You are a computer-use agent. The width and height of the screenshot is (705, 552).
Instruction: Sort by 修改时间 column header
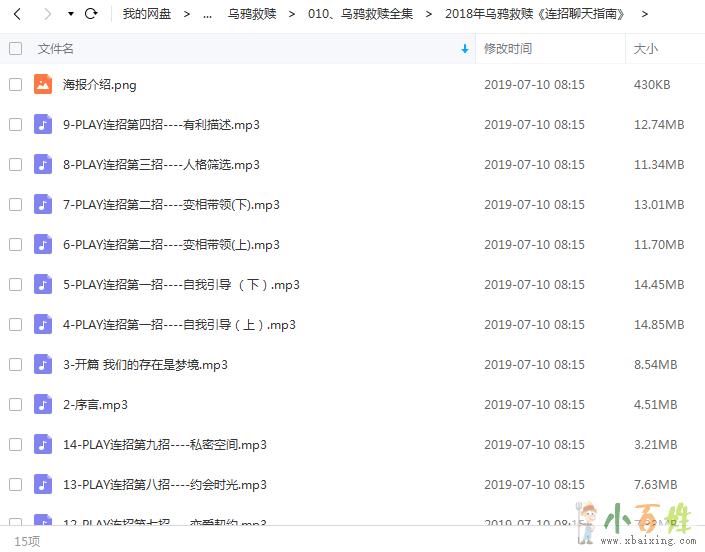point(508,48)
